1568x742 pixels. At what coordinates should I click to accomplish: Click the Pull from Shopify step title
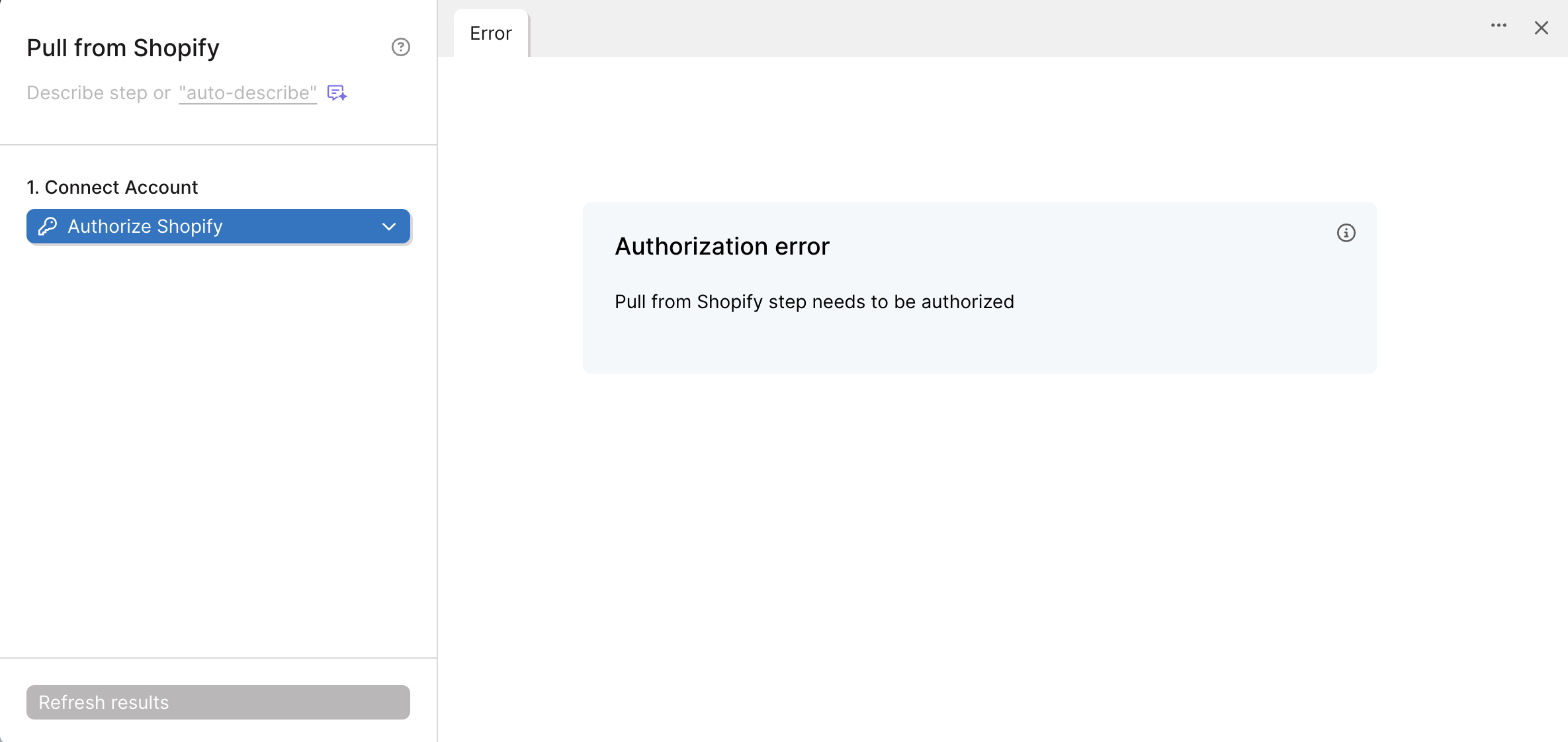[123, 48]
